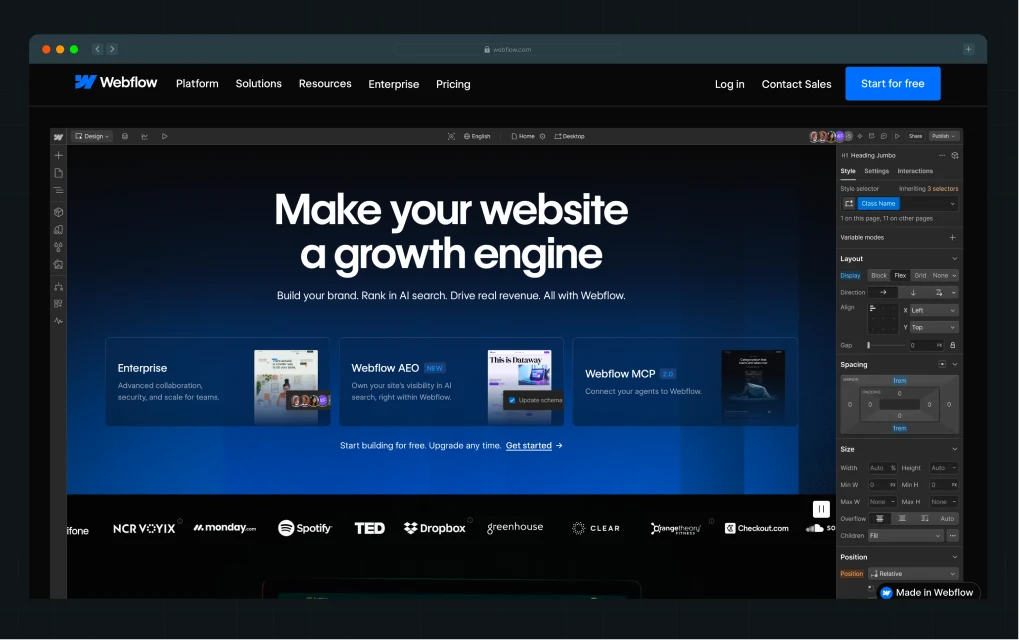The image size is (1019, 640).
Task: Click the Webflow logo in site header
Action: [x=116, y=83]
